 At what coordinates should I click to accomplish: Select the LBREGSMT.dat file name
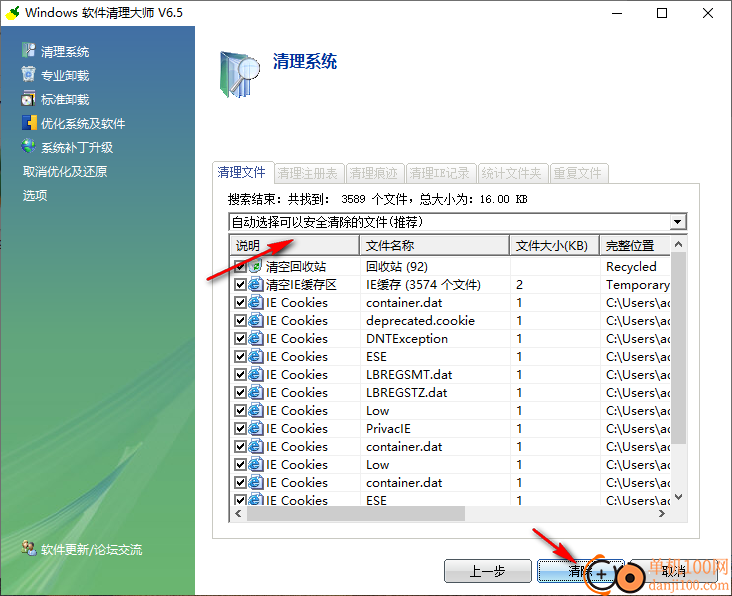[409, 374]
